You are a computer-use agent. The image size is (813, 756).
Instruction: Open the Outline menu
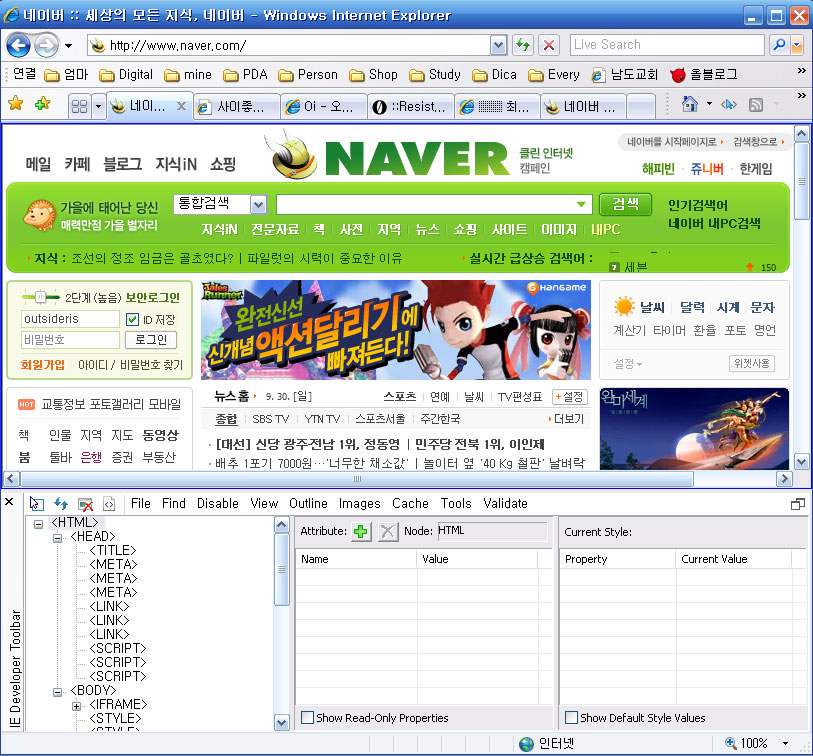click(308, 503)
